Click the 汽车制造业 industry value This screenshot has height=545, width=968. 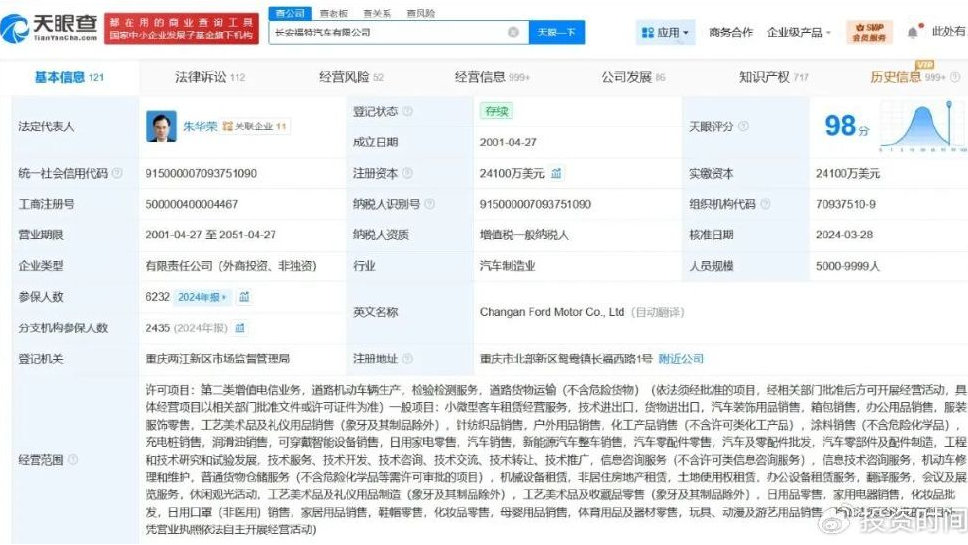tap(507, 266)
